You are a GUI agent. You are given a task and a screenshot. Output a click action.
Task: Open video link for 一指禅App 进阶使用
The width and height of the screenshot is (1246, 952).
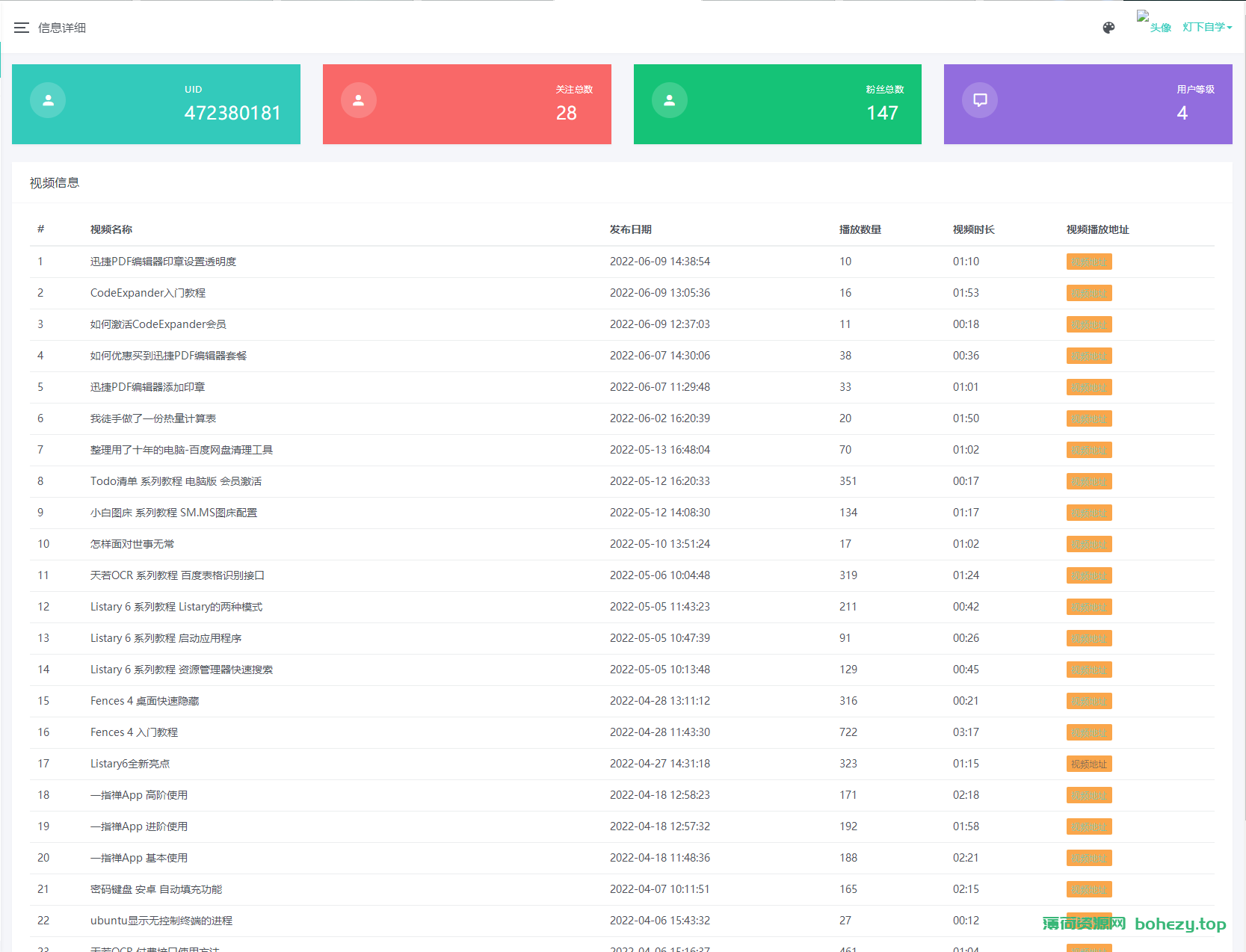pos(1089,826)
